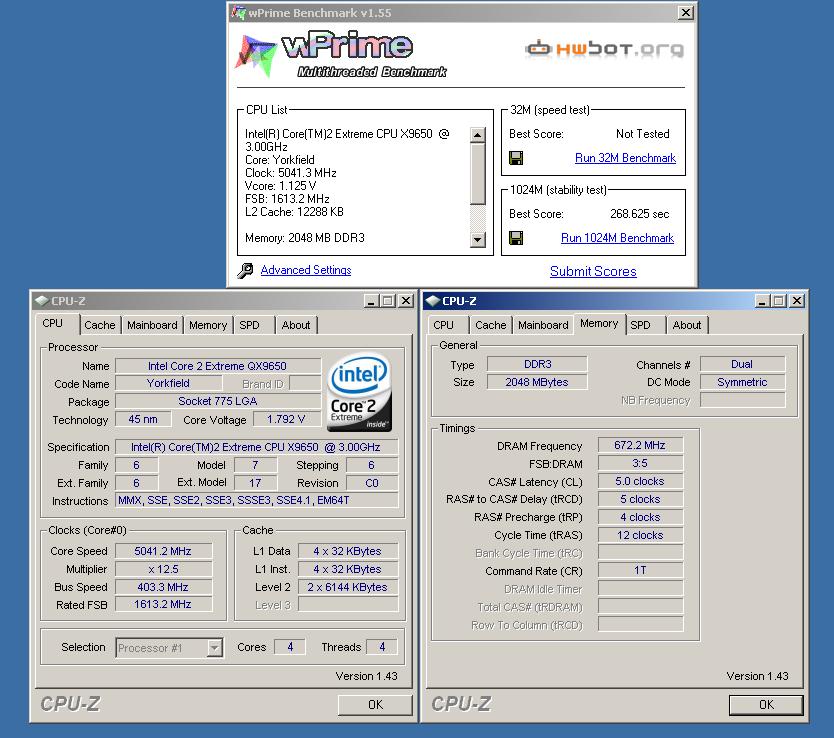Open About tab in left CPU-Z window
Viewport: 834px width, 738px height.
point(296,325)
